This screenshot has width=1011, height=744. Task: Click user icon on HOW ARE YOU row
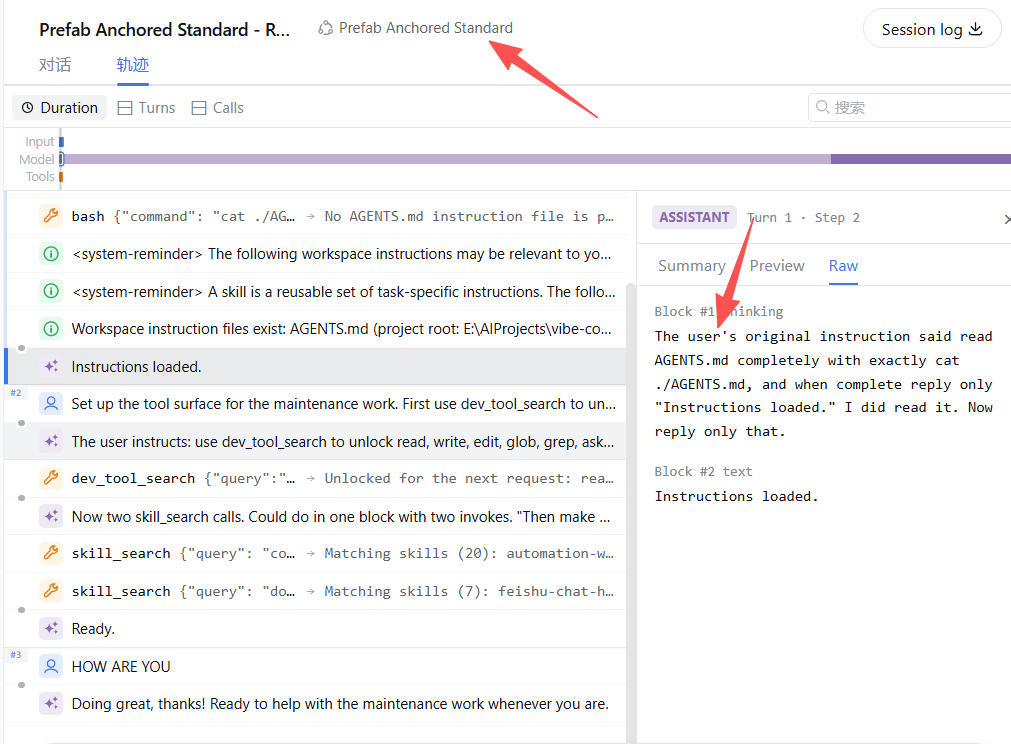coord(51,667)
